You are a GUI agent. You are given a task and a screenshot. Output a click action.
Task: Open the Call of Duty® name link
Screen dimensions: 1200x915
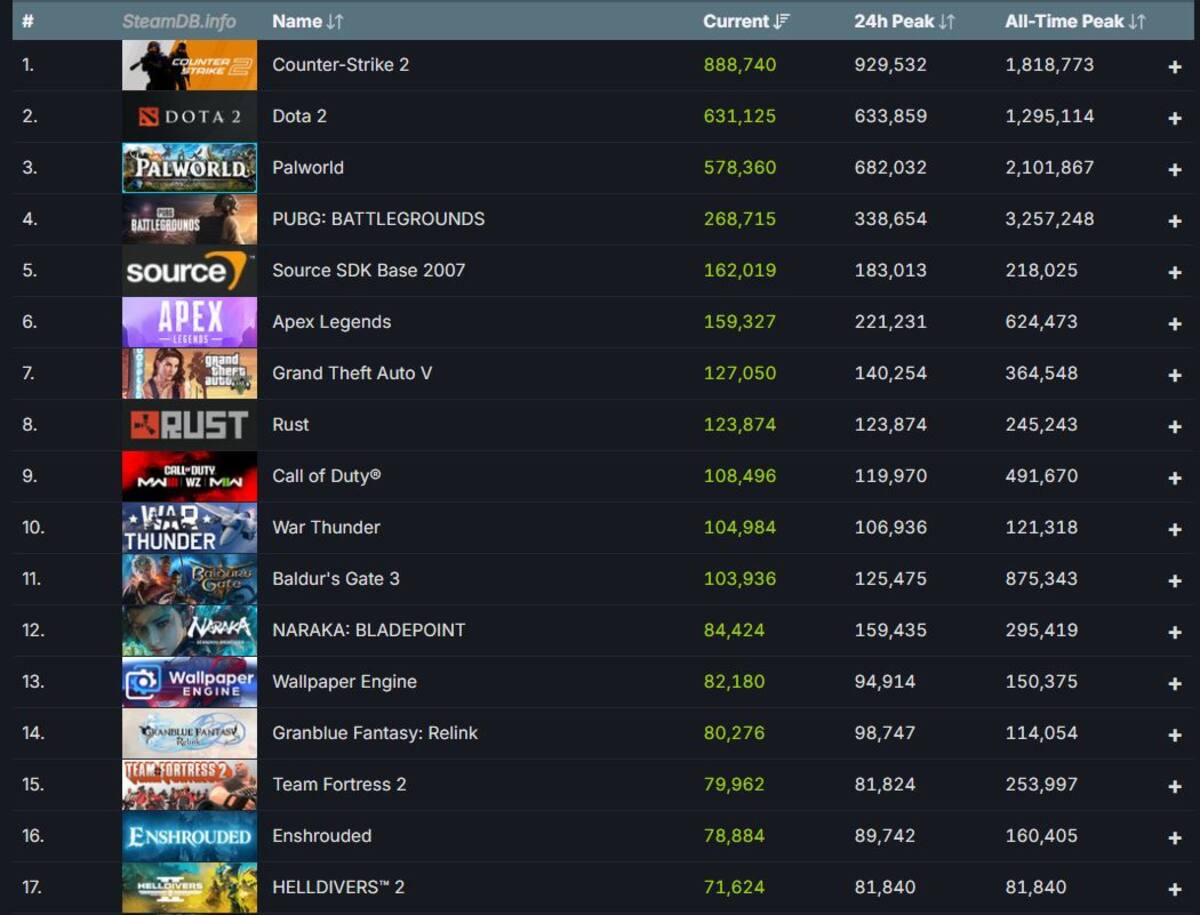point(326,476)
